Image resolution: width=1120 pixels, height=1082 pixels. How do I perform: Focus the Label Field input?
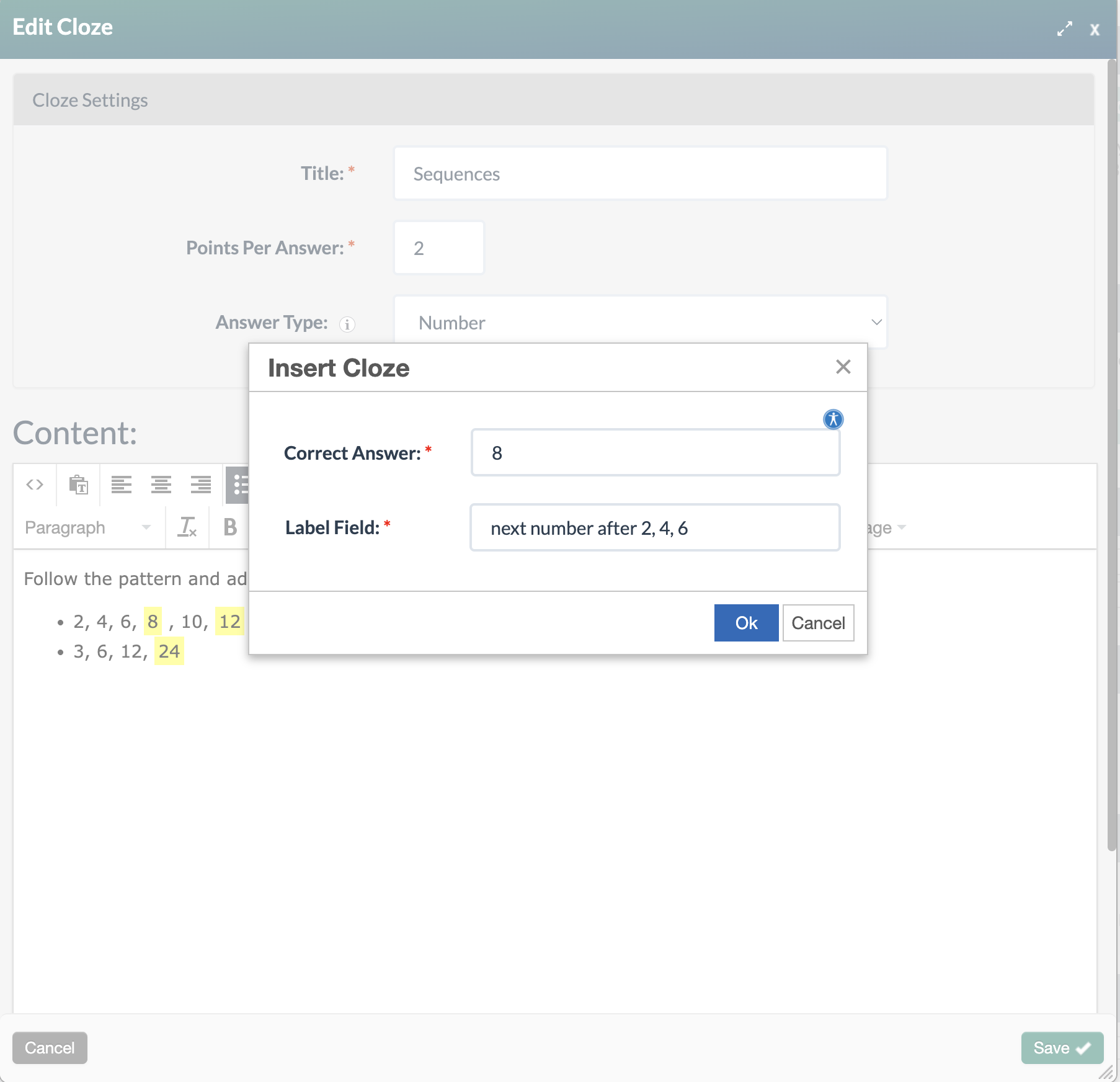coord(656,527)
